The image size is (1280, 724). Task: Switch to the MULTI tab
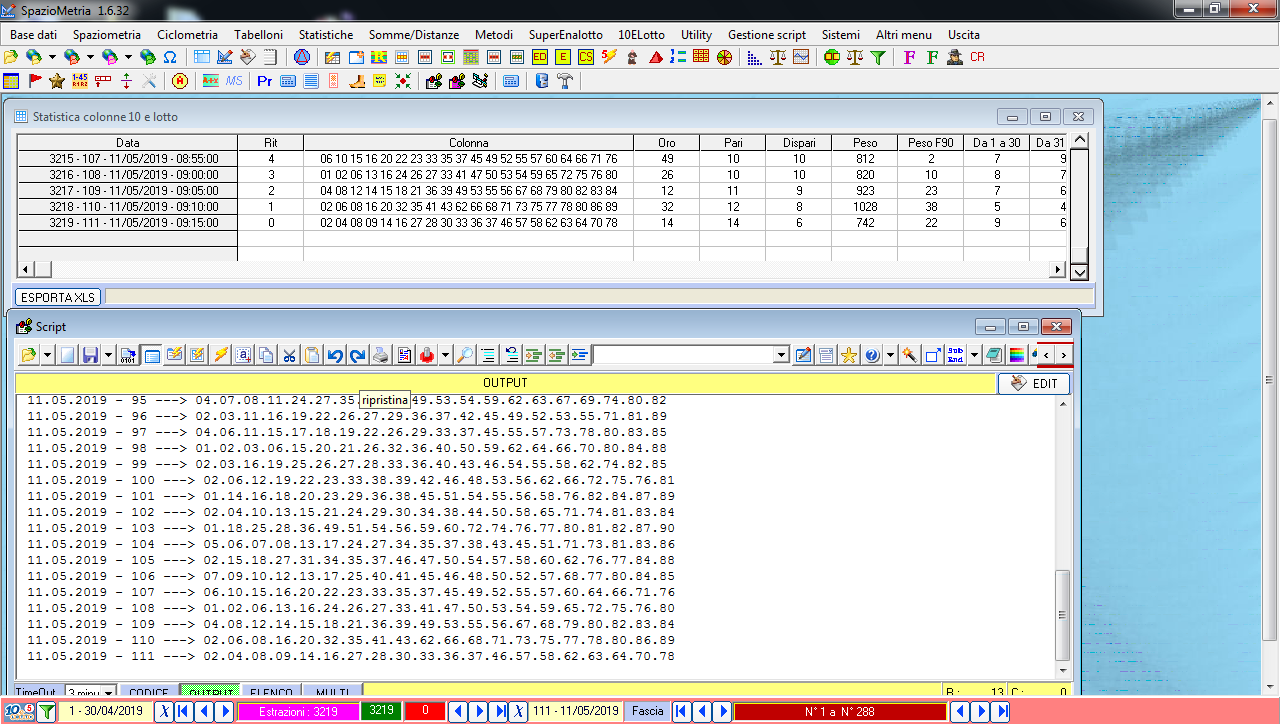point(332,692)
